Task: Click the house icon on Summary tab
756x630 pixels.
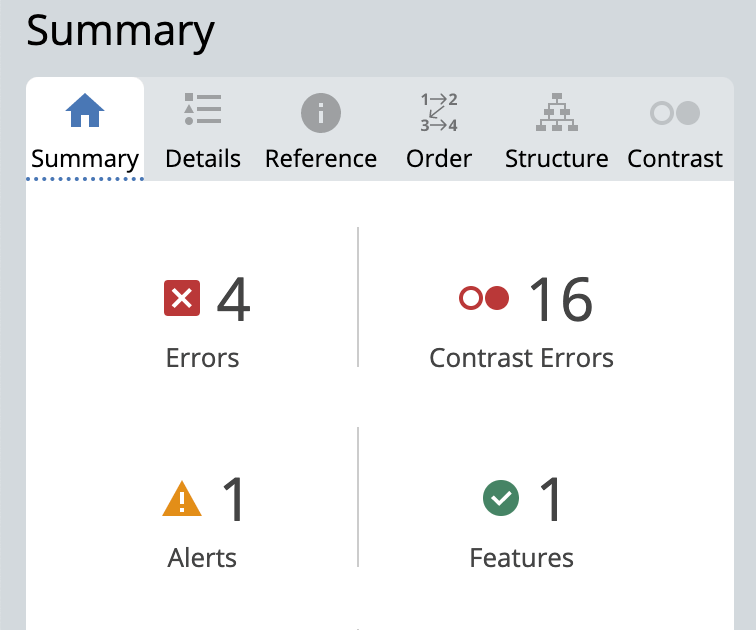Action: 85,112
